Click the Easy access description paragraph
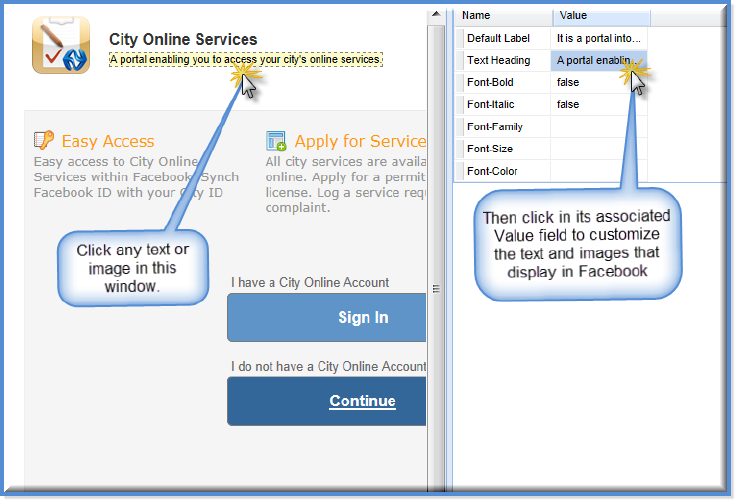 pos(136,177)
